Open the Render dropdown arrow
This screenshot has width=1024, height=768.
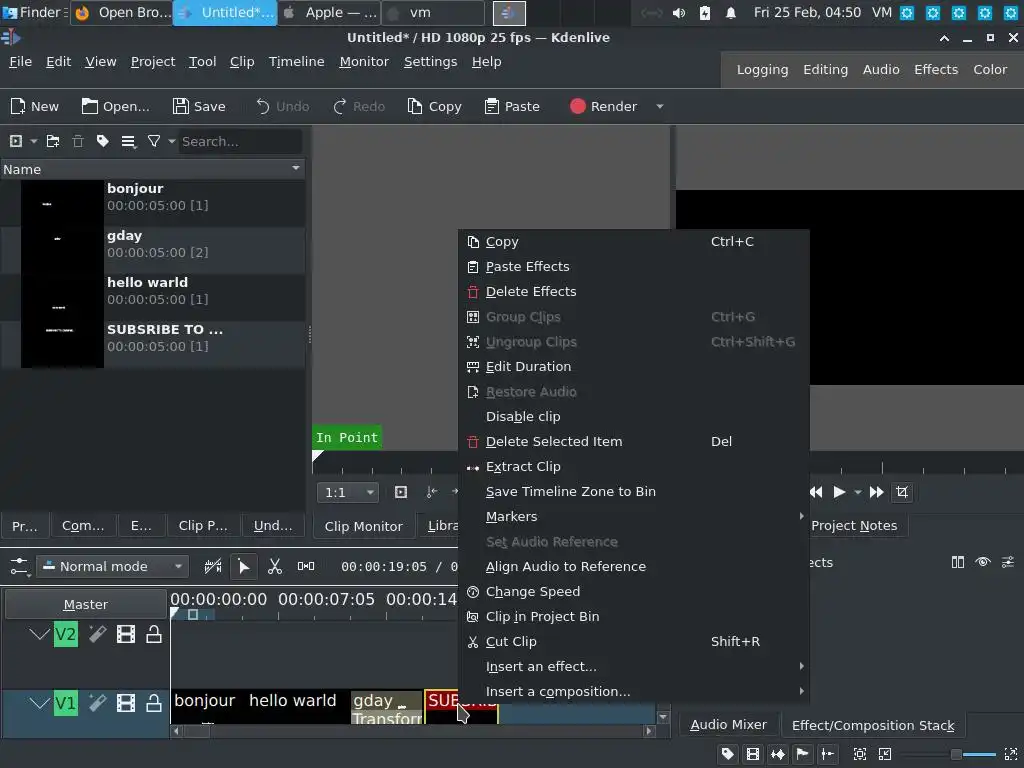pos(660,106)
